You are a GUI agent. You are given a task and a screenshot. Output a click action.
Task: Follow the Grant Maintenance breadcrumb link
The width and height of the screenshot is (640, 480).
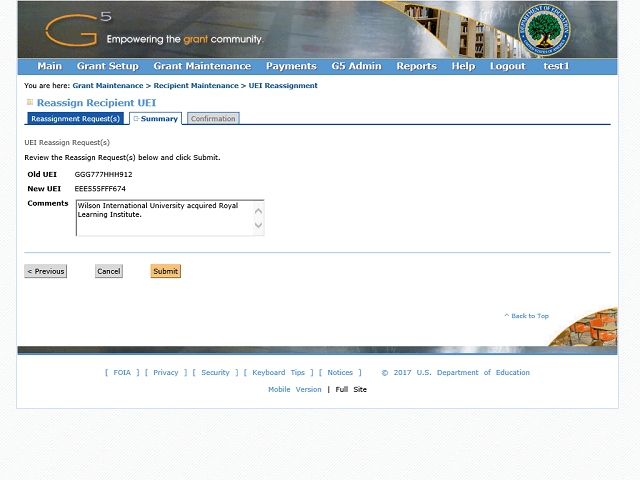(x=108, y=86)
